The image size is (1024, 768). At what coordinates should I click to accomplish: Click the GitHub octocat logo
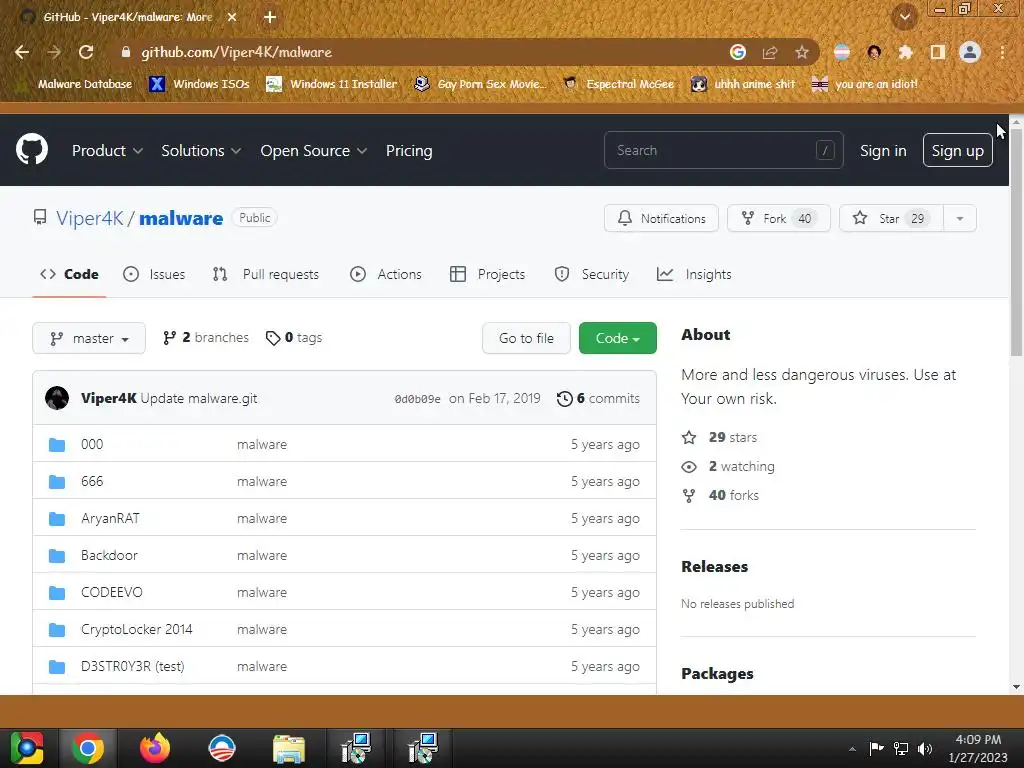click(x=32, y=150)
